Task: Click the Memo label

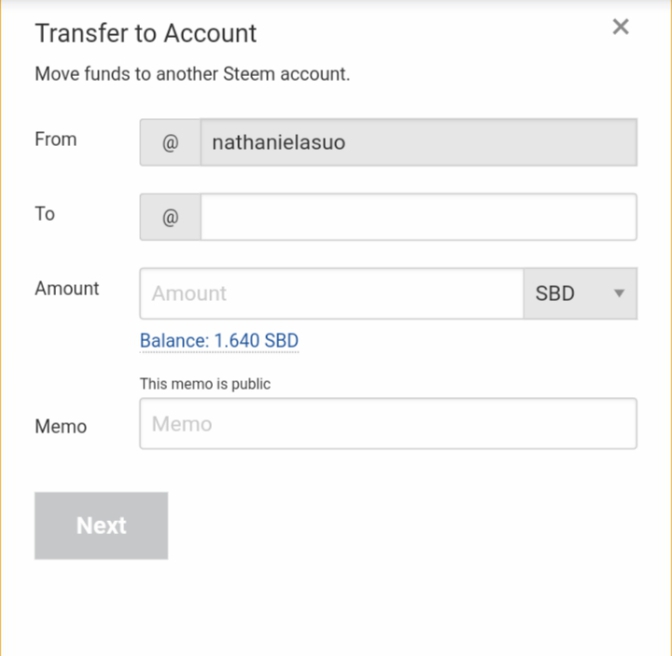Action: [x=61, y=426]
